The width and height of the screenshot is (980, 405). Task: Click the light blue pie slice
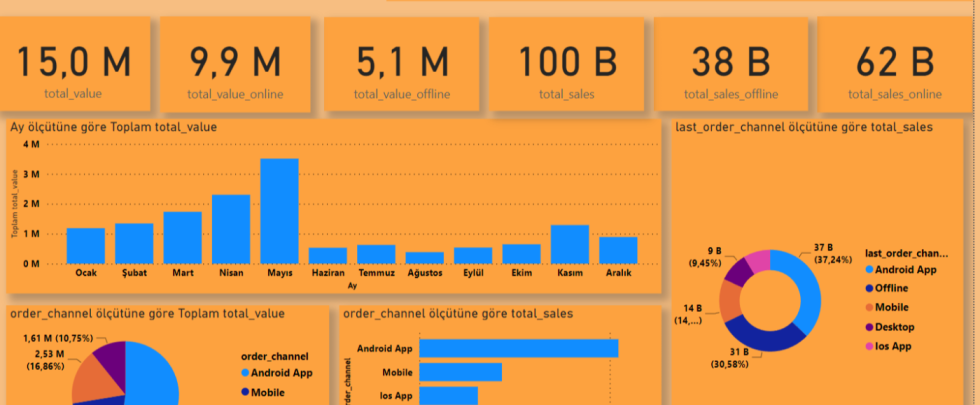153,375
